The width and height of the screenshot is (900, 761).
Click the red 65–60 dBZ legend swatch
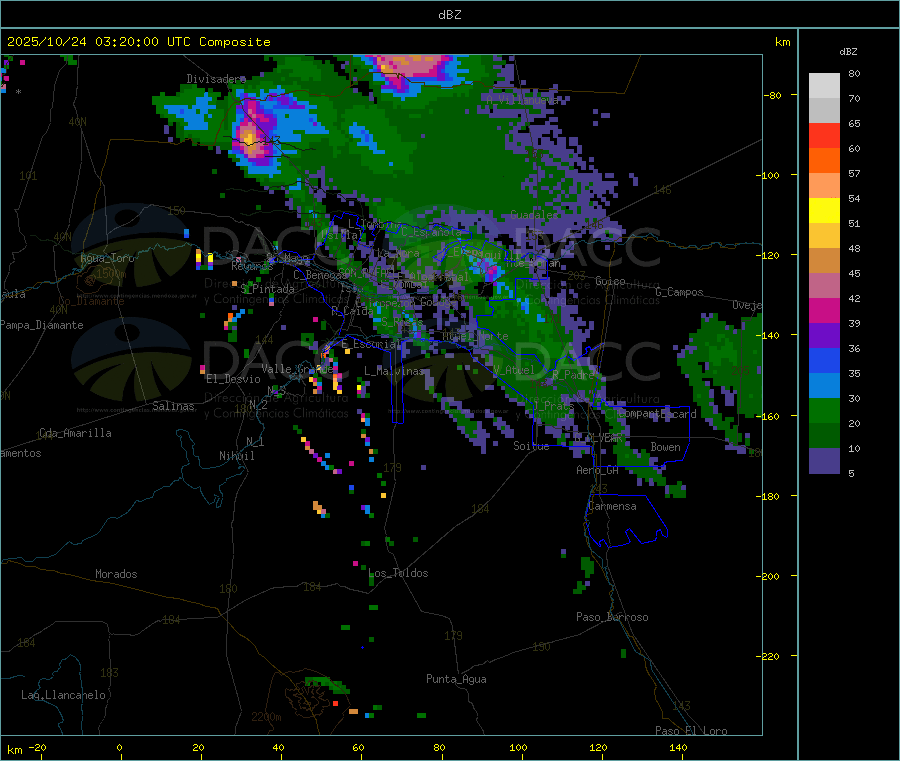(824, 135)
